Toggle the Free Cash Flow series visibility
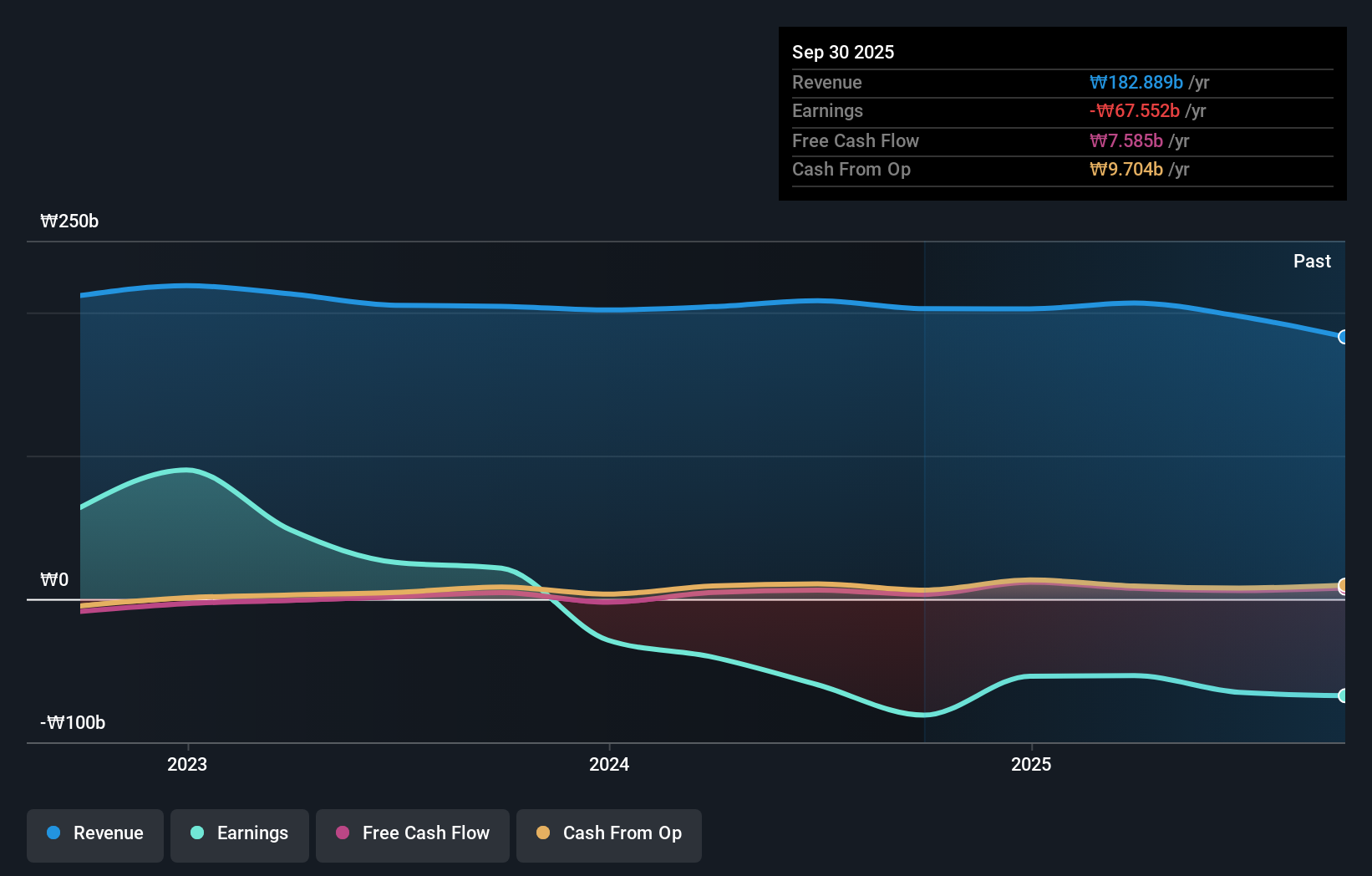The height and width of the screenshot is (876, 1372). pos(412,833)
